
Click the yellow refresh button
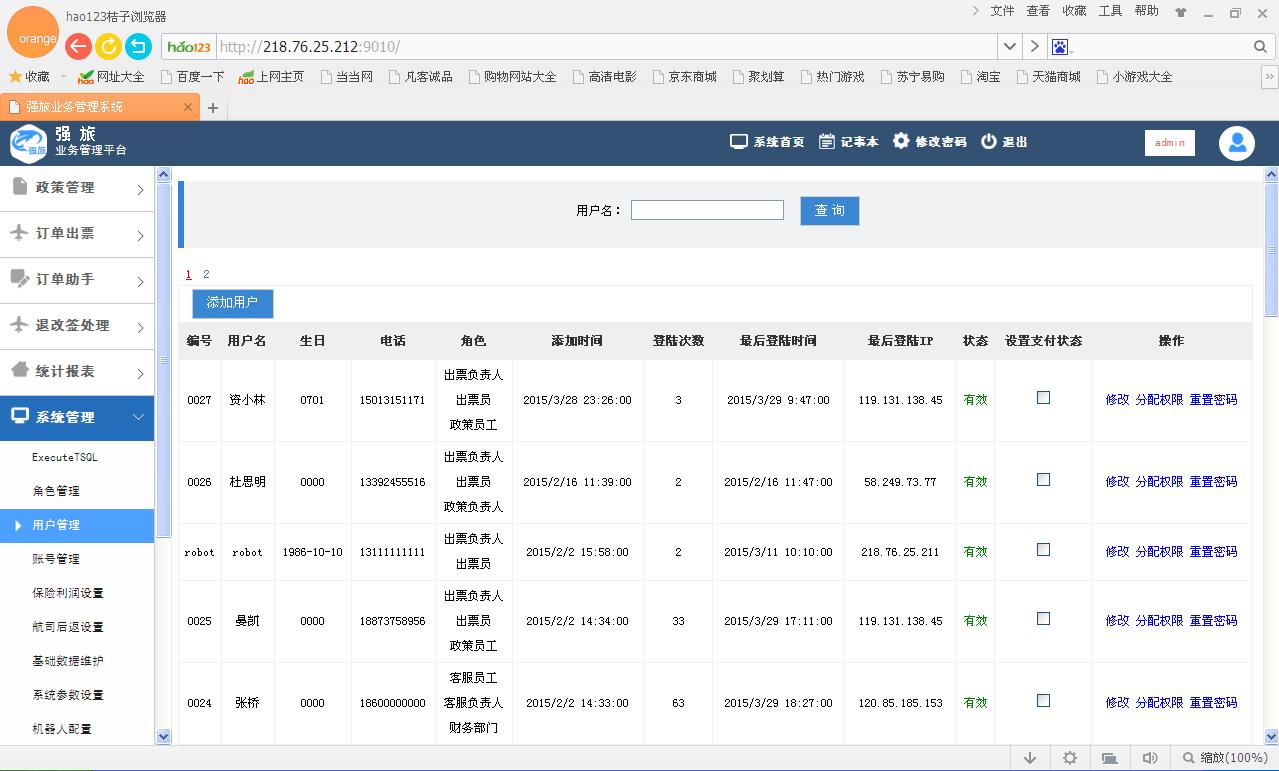[108, 46]
